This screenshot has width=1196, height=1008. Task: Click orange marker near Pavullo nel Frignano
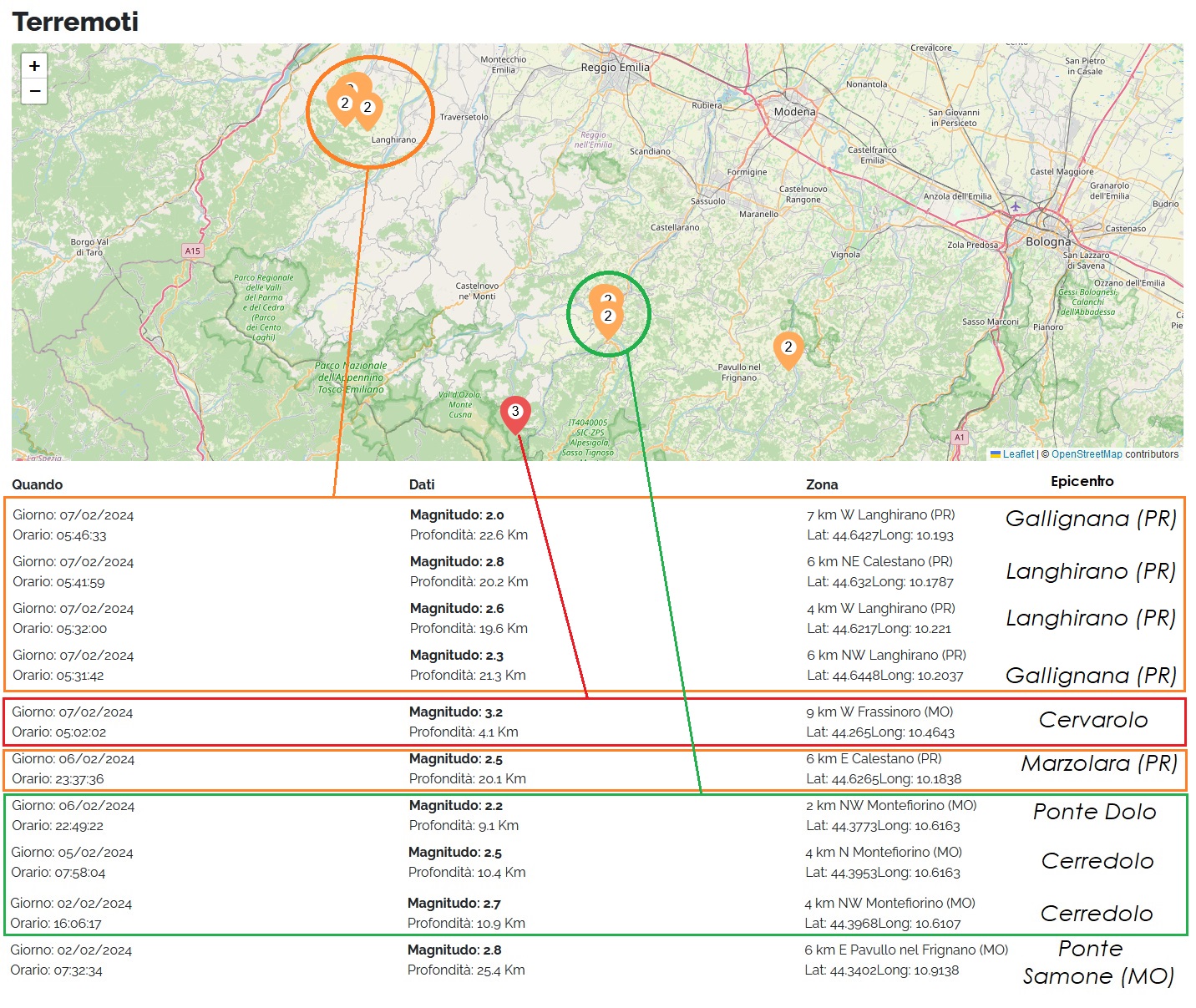point(788,349)
